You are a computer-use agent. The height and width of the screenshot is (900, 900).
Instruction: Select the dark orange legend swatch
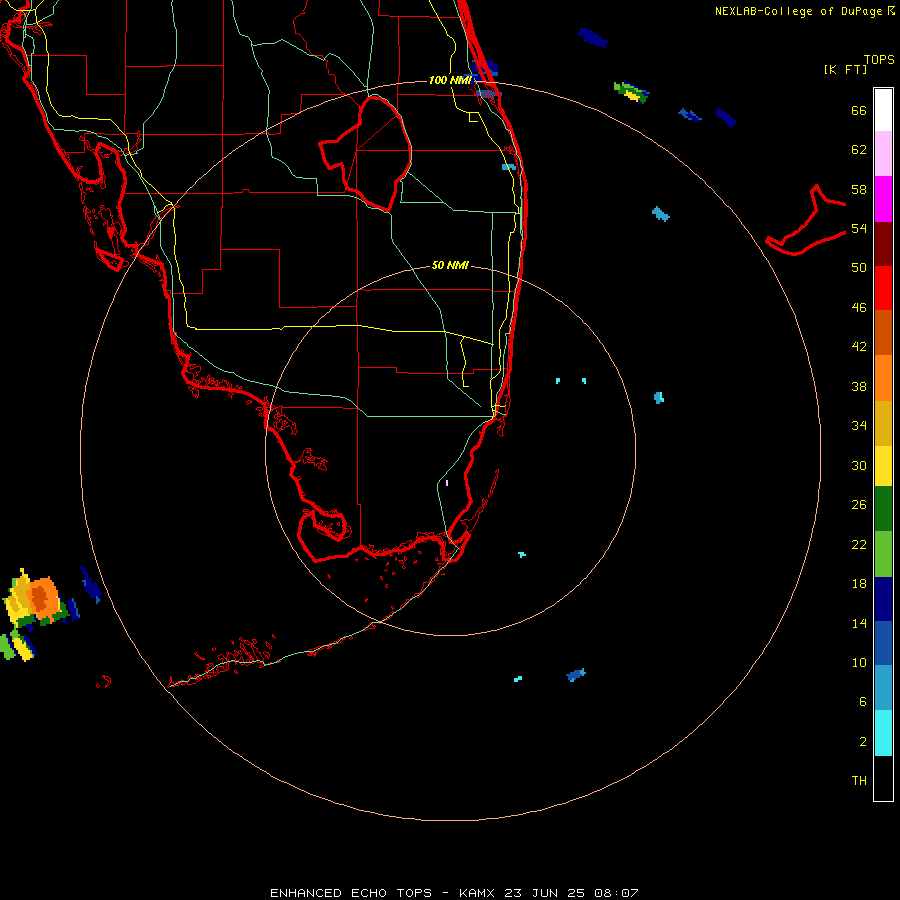click(x=883, y=332)
